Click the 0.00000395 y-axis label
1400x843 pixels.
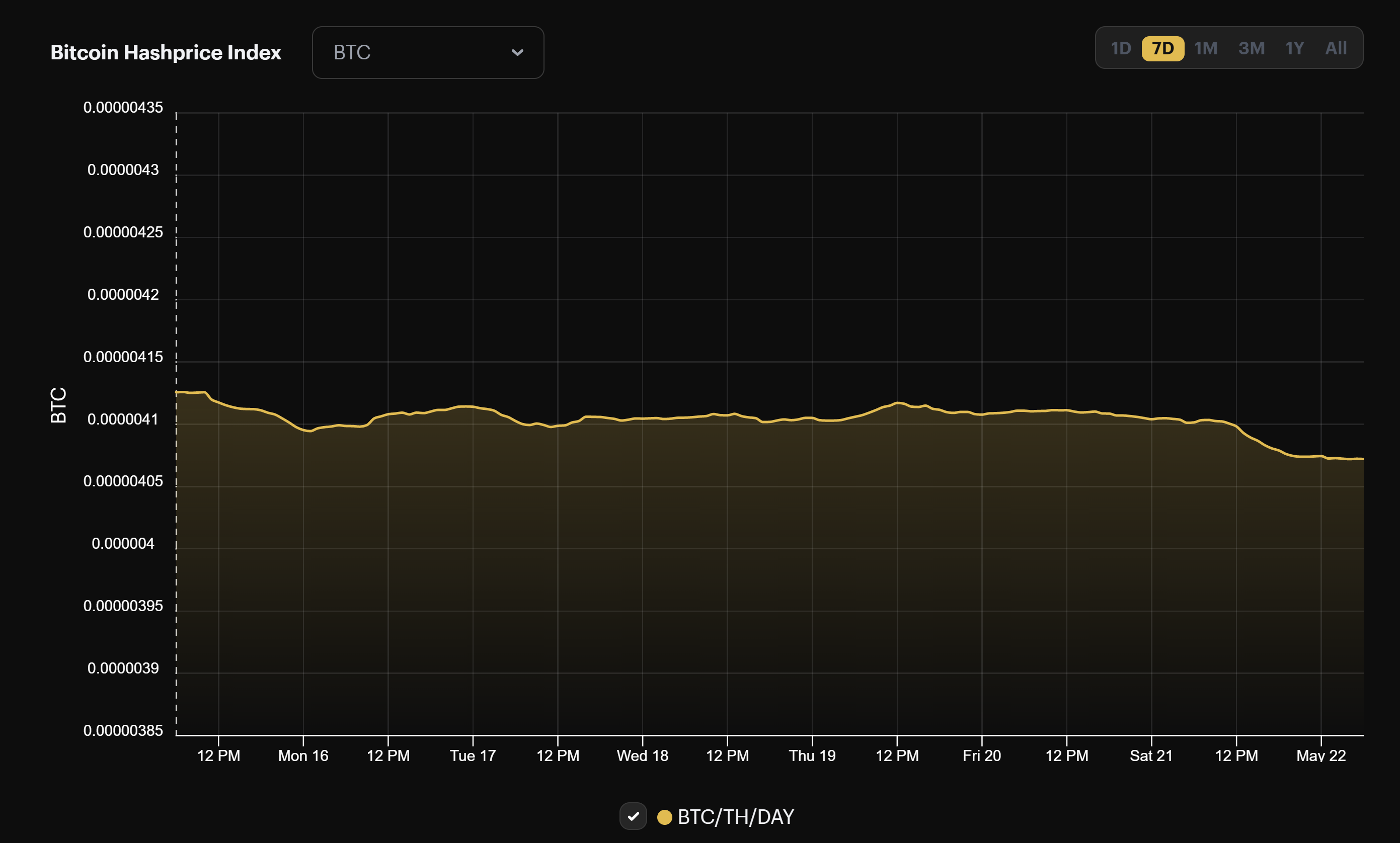click(x=123, y=606)
